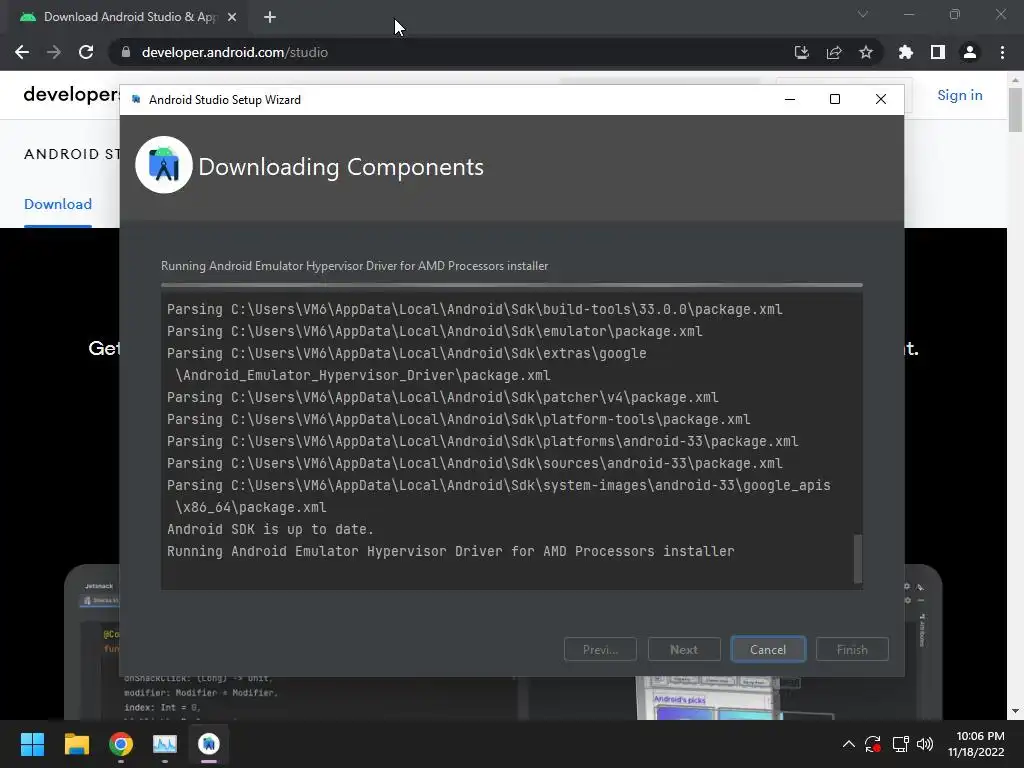Click the status label above the progress bar
Viewport: 1024px width, 768px height.
tap(355, 266)
